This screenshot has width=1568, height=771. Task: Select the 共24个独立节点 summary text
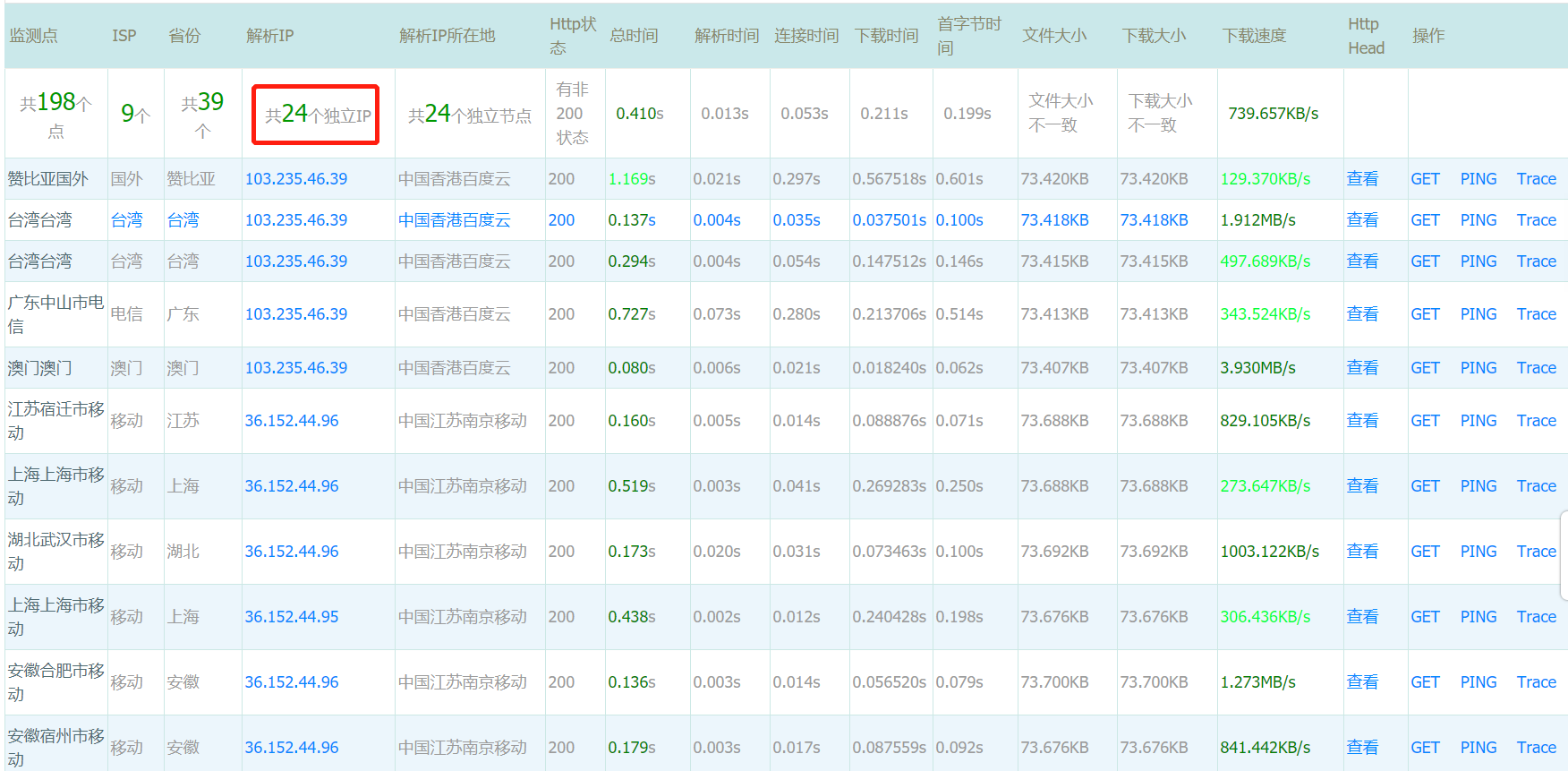(x=470, y=115)
